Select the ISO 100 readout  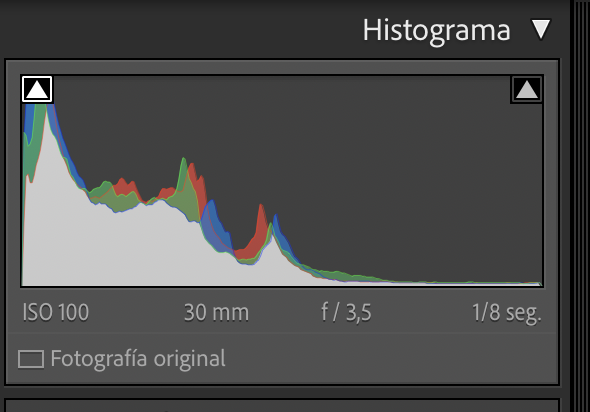tap(56, 312)
